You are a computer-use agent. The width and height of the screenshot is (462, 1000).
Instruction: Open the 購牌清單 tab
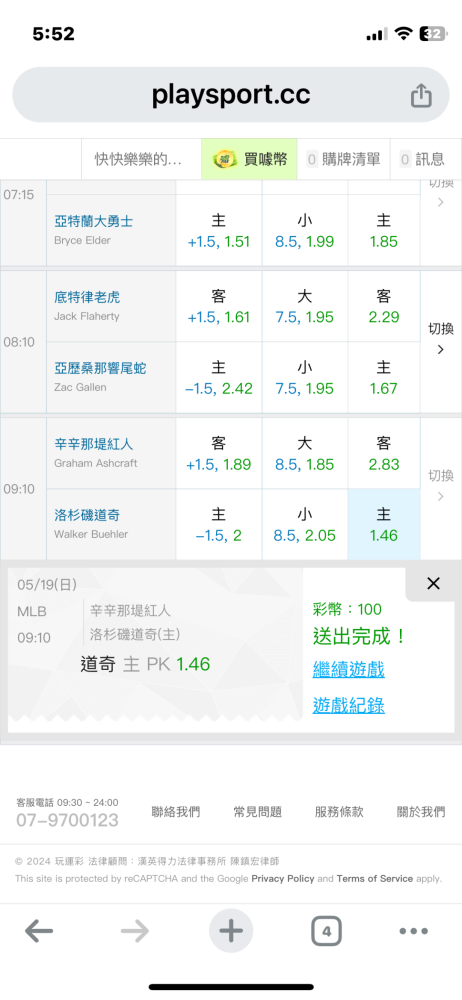click(x=343, y=159)
